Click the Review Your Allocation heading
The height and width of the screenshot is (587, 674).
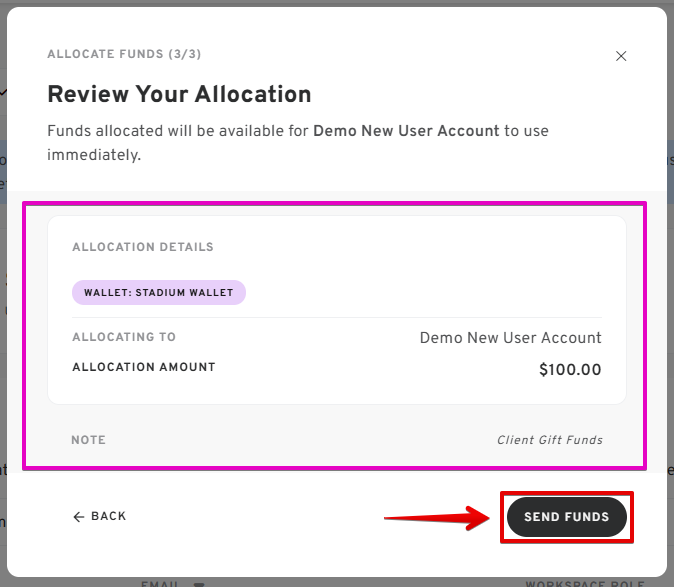[179, 94]
